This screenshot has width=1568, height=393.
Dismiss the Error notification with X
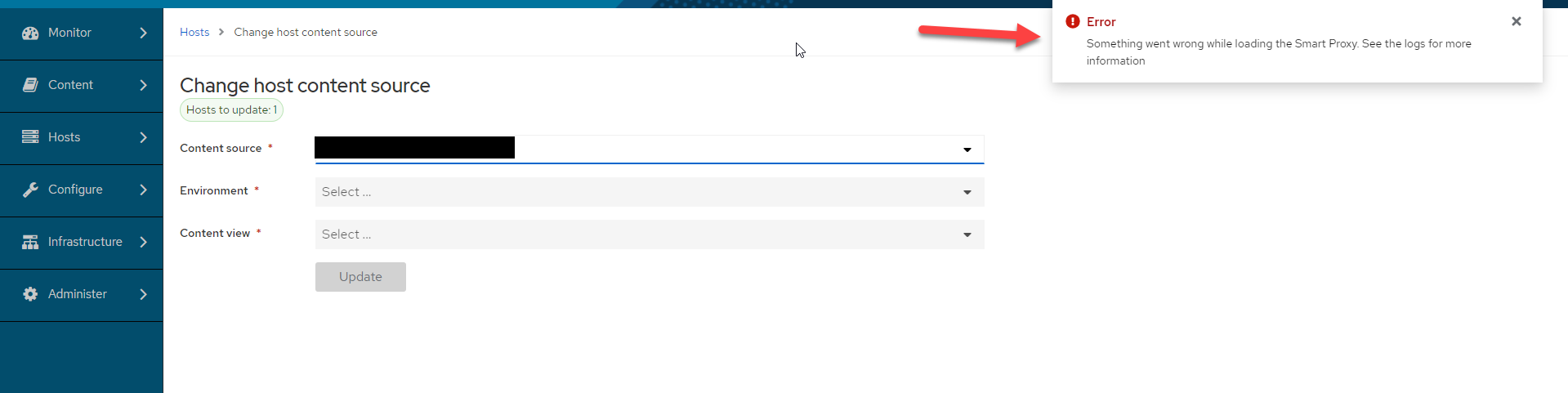tap(1517, 21)
